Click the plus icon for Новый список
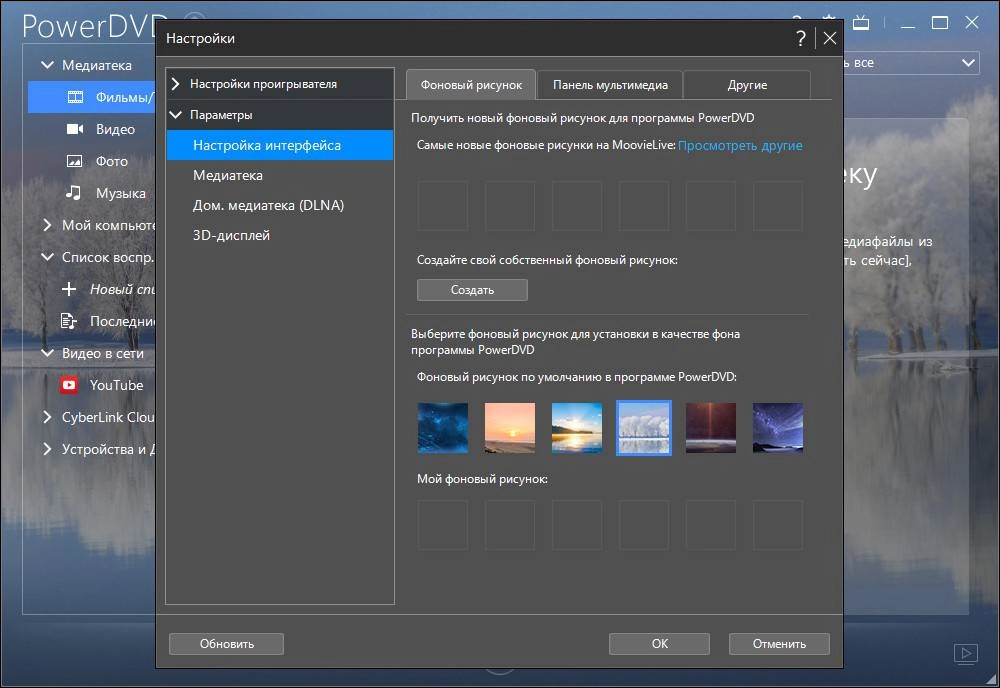The height and width of the screenshot is (688, 1000). pos(69,289)
